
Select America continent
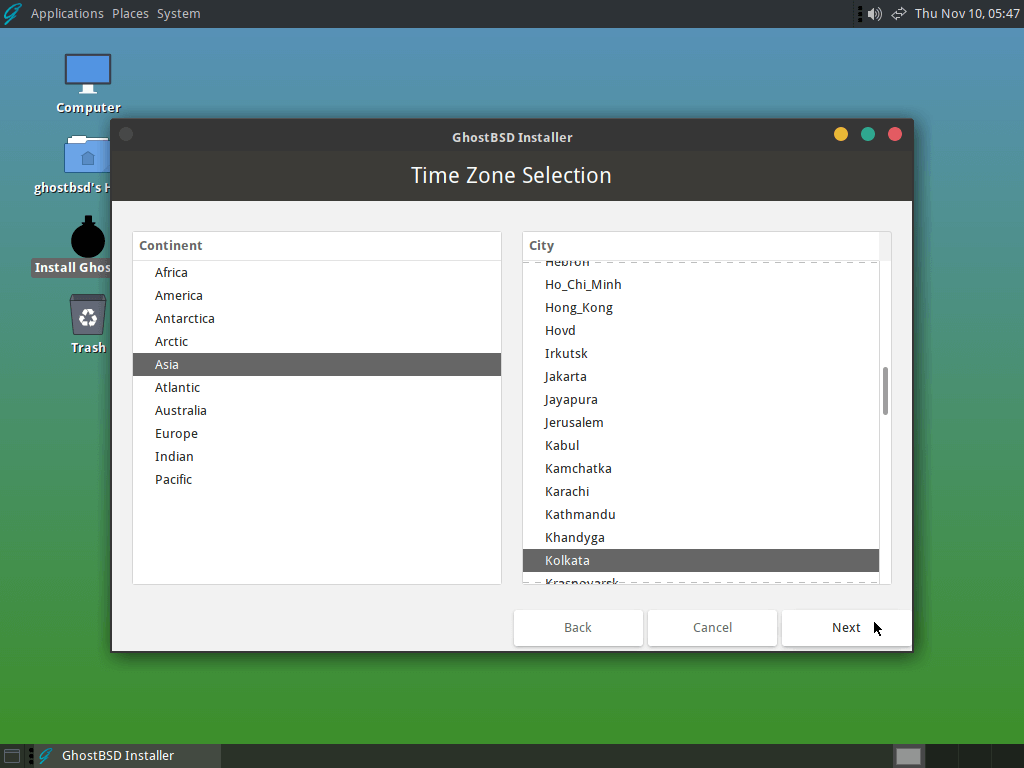point(317,295)
